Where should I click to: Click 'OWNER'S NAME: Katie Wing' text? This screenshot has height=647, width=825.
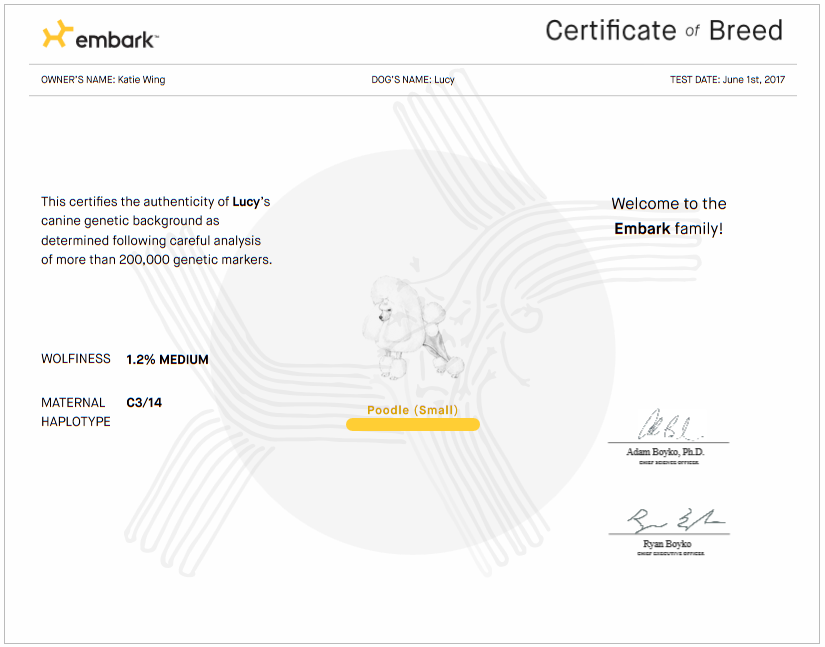(x=103, y=79)
